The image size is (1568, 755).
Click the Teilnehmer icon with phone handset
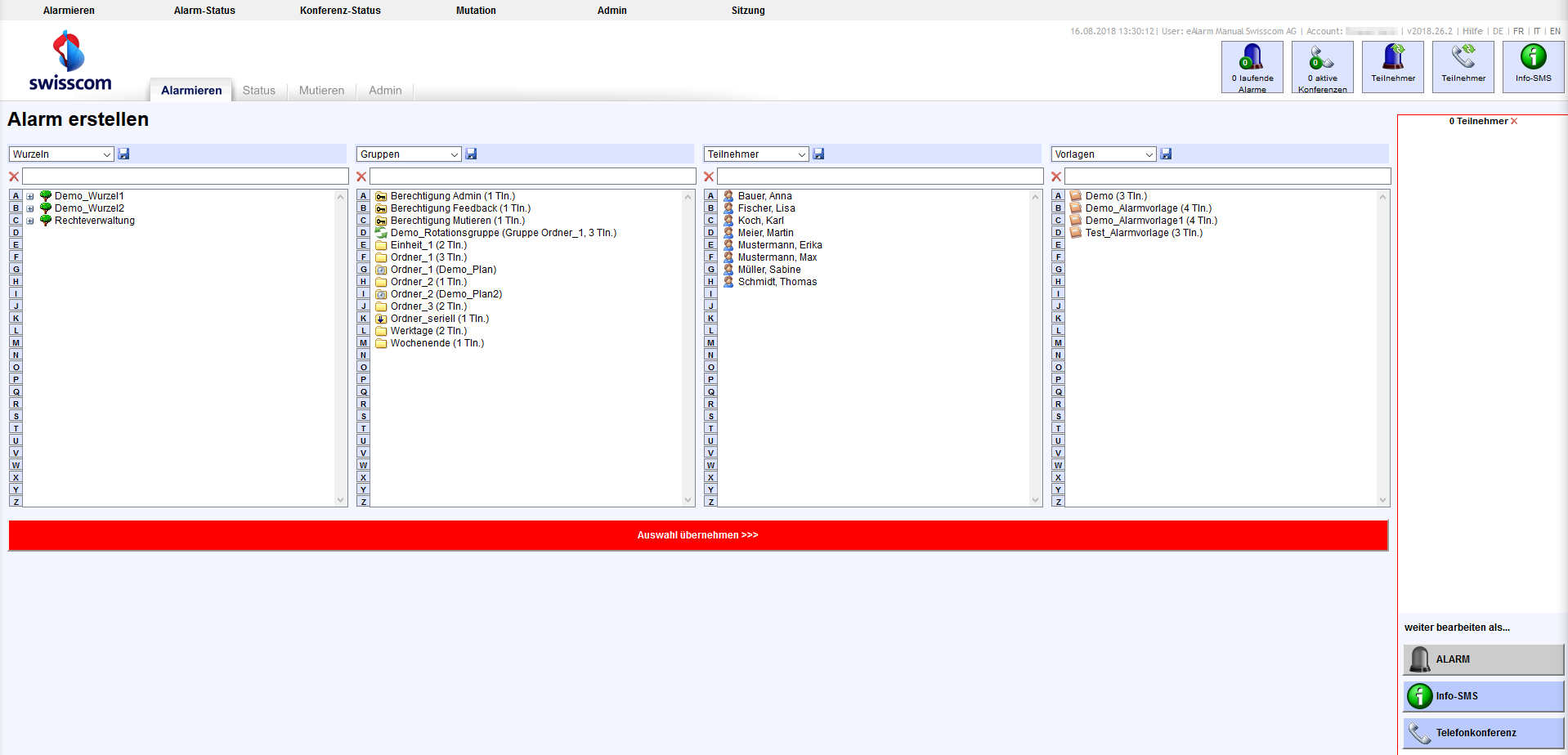(1463, 67)
